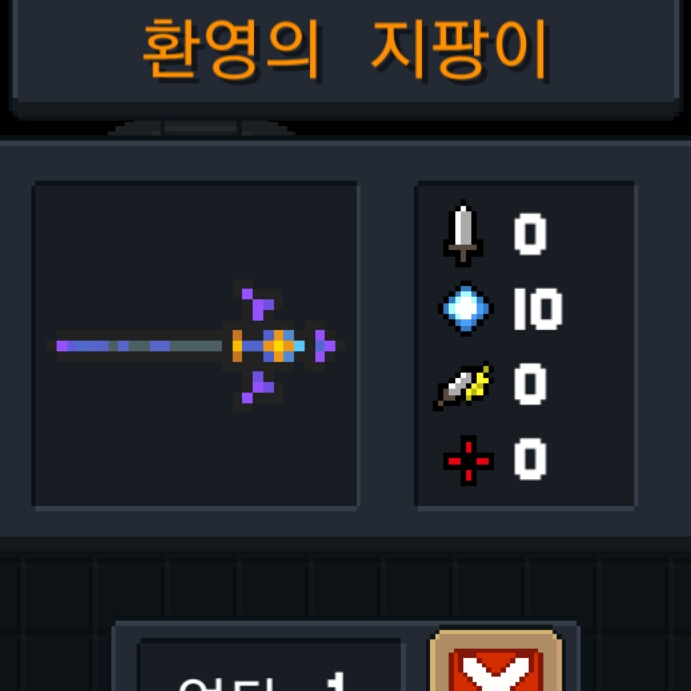Click the tan border of the red button
The image size is (691, 691).
point(438,663)
